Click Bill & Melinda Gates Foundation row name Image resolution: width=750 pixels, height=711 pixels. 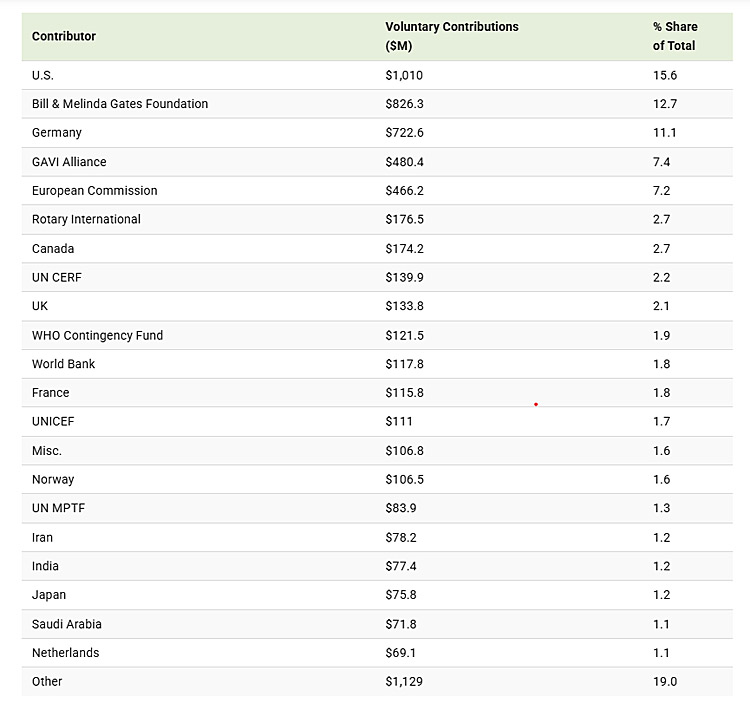[x=120, y=104]
